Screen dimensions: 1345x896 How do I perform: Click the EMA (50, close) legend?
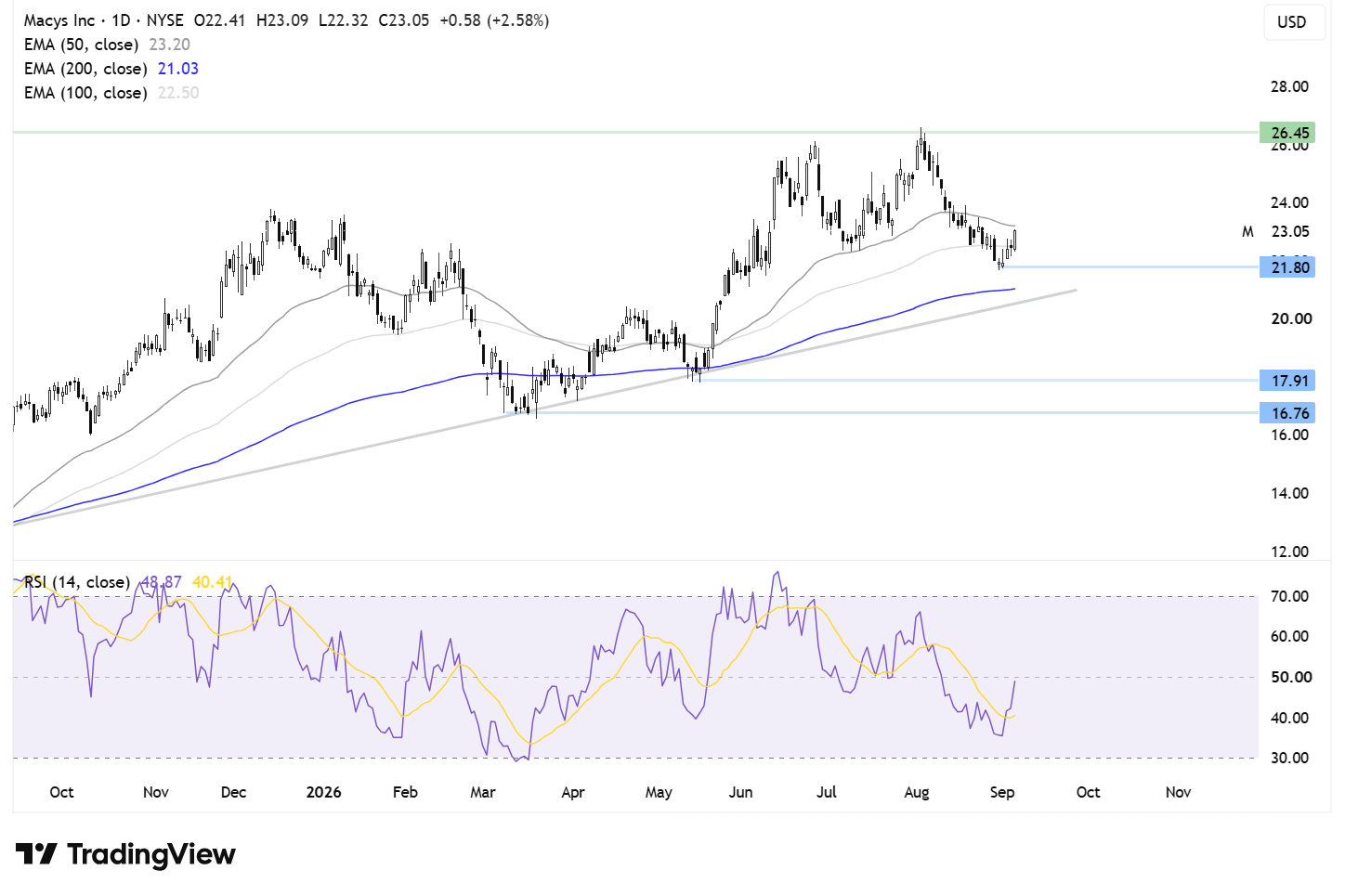point(81,45)
